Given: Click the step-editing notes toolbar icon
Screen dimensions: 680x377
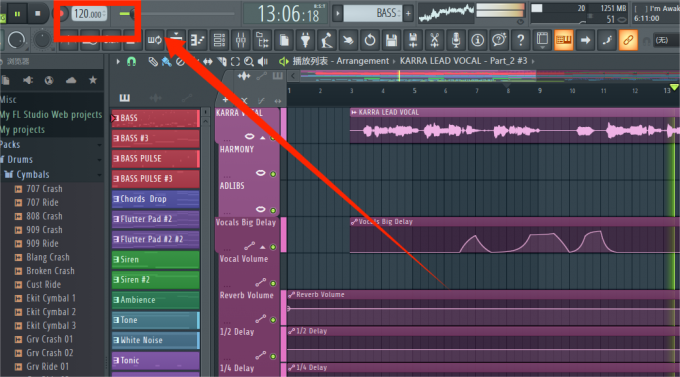Looking at the screenshot, I should [x=198, y=41].
